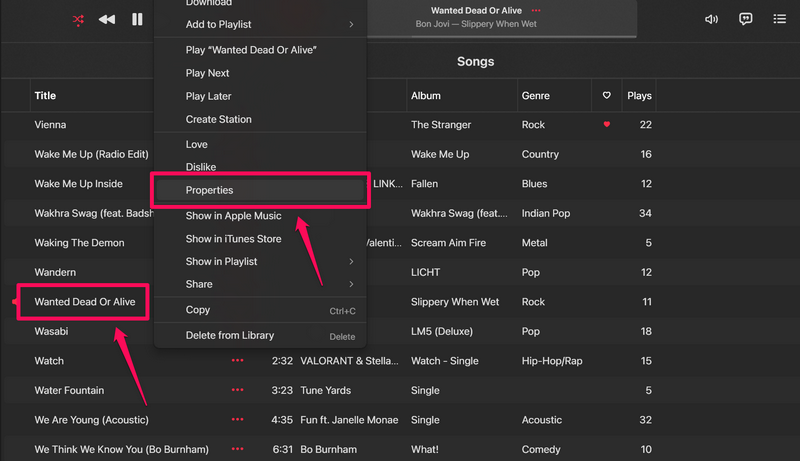This screenshot has width=800, height=461.
Task: Open the Up Next queue list icon
Action: coord(779,19)
